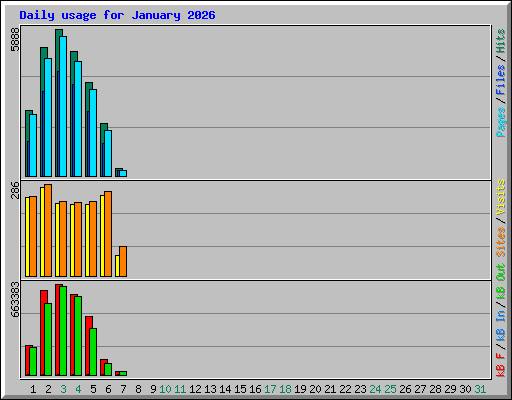Click the 5888 axis value

pos(15,40)
